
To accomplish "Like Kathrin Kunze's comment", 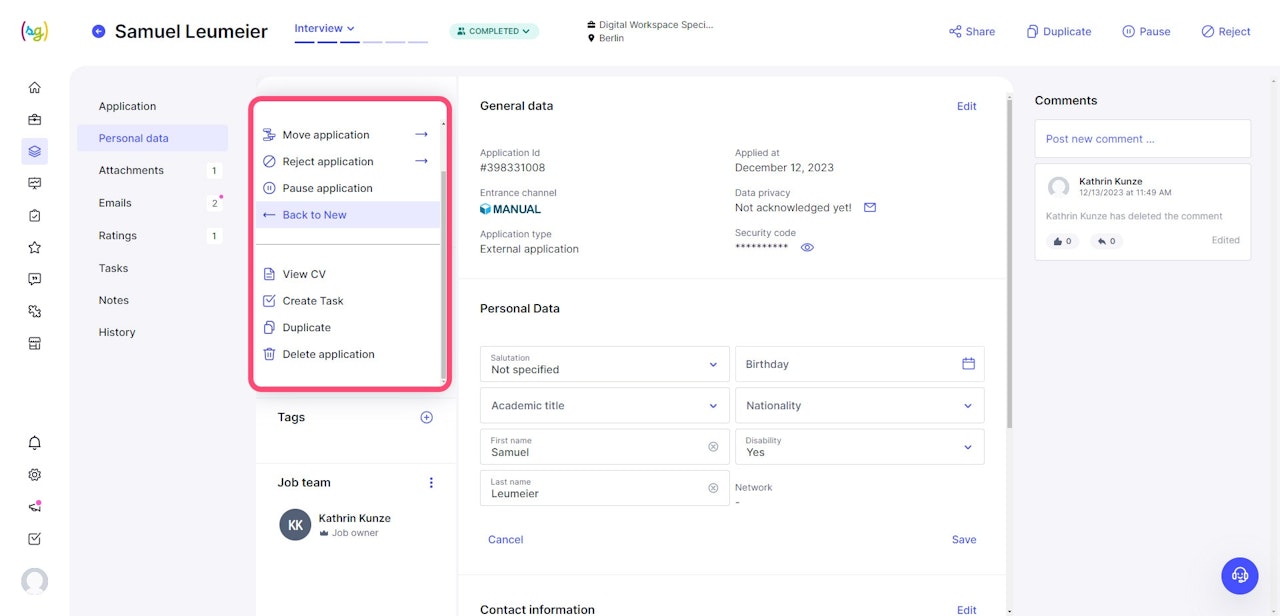I will point(1062,241).
